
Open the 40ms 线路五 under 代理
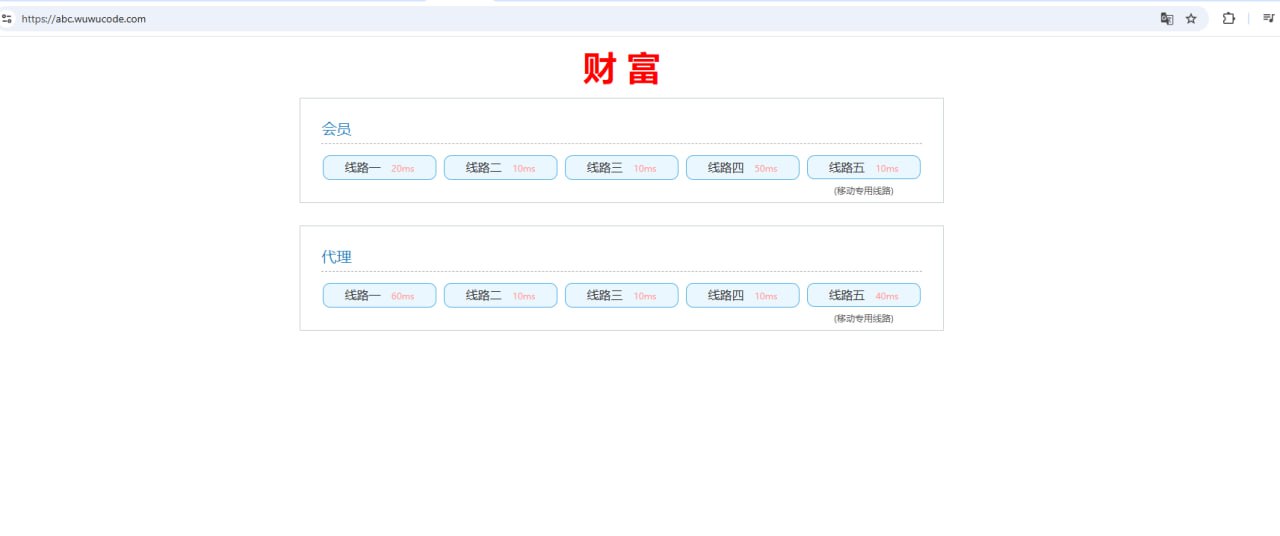(x=863, y=296)
